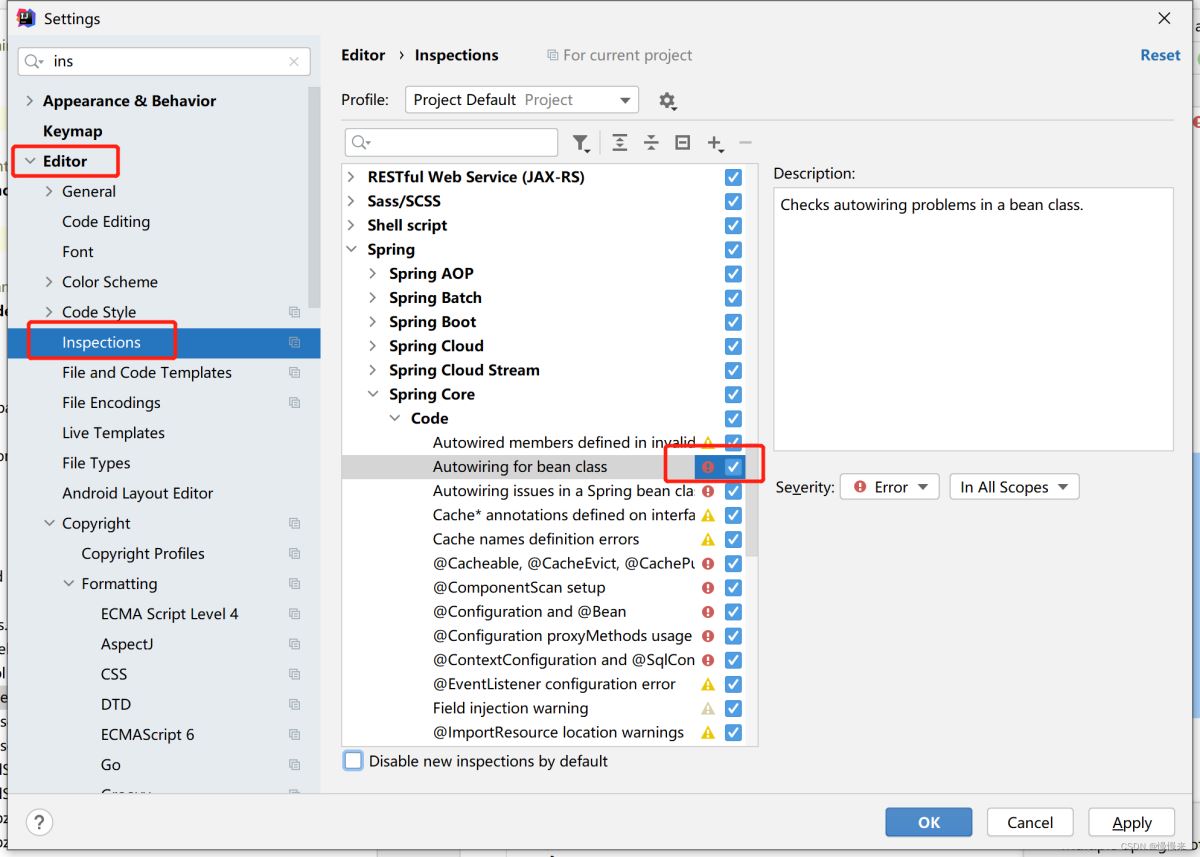Clear the settings search text with X
The width and height of the screenshot is (1200, 857).
pos(294,61)
